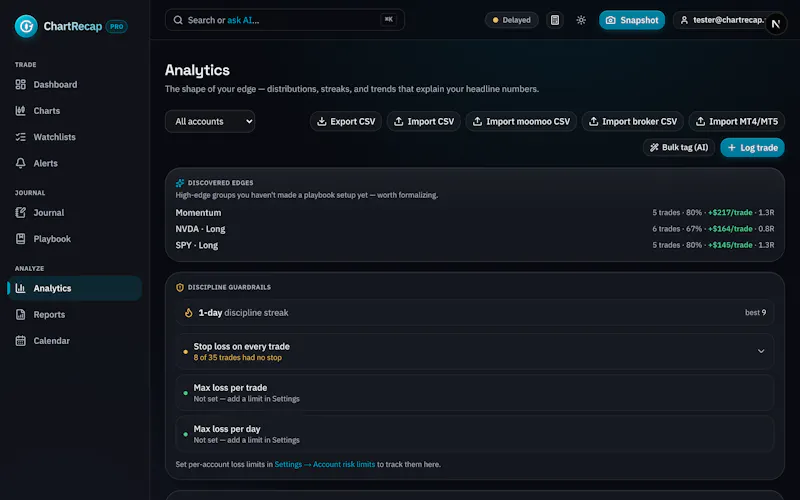Click the flame streak icon
Image resolution: width=800 pixels, height=500 pixels.
point(188,313)
